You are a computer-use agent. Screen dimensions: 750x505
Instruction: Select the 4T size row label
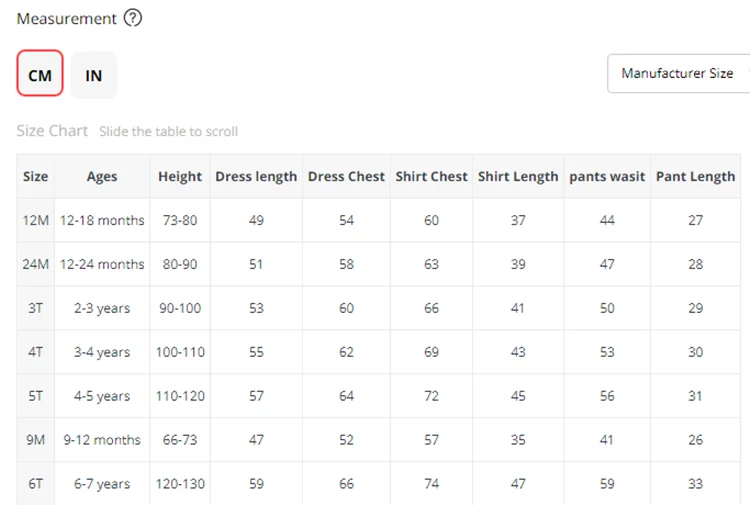click(x=35, y=352)
